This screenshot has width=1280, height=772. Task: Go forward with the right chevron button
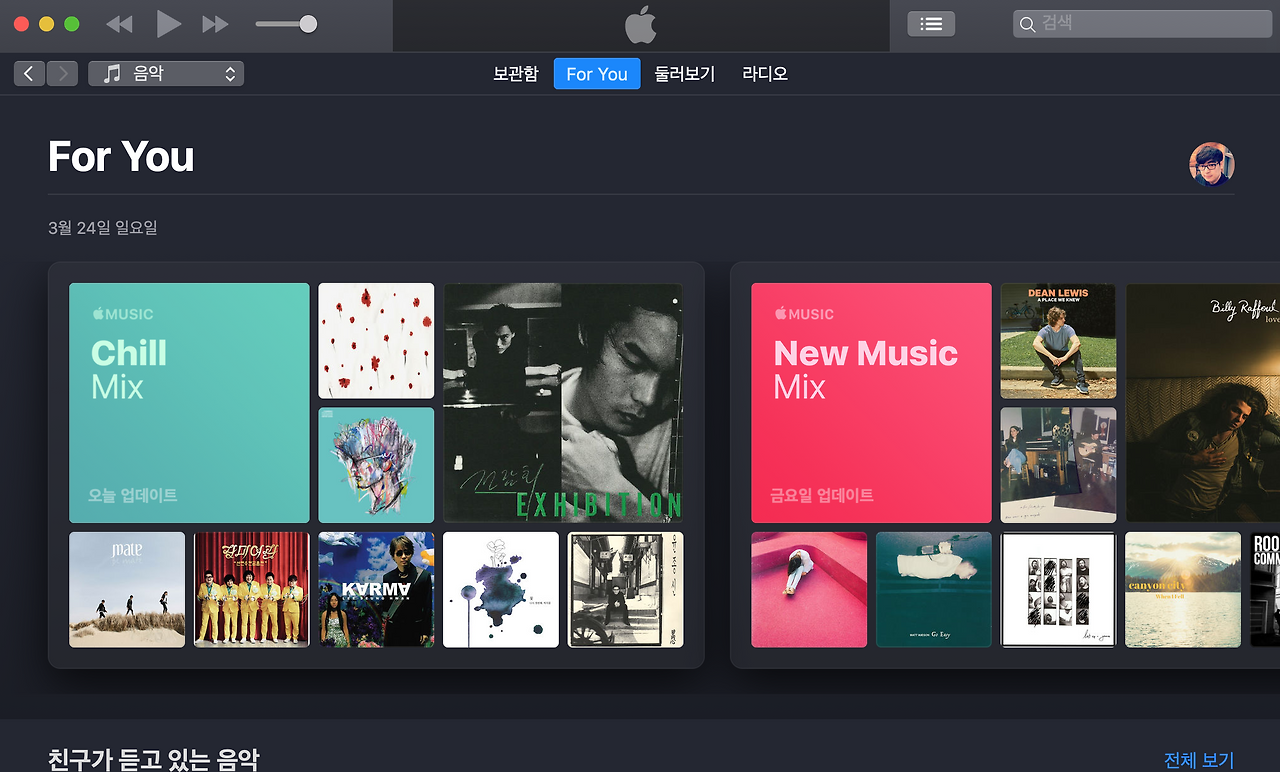coord(62,73)
